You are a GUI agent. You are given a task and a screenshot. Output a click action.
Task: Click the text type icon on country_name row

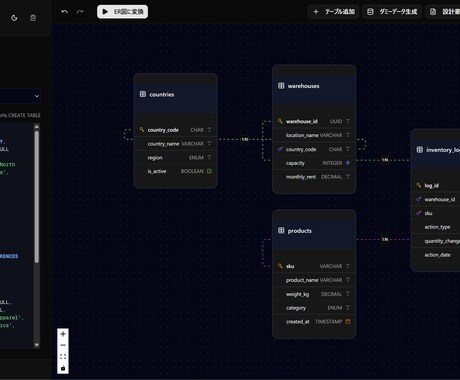pyautogui.click(x=209, y=143)
